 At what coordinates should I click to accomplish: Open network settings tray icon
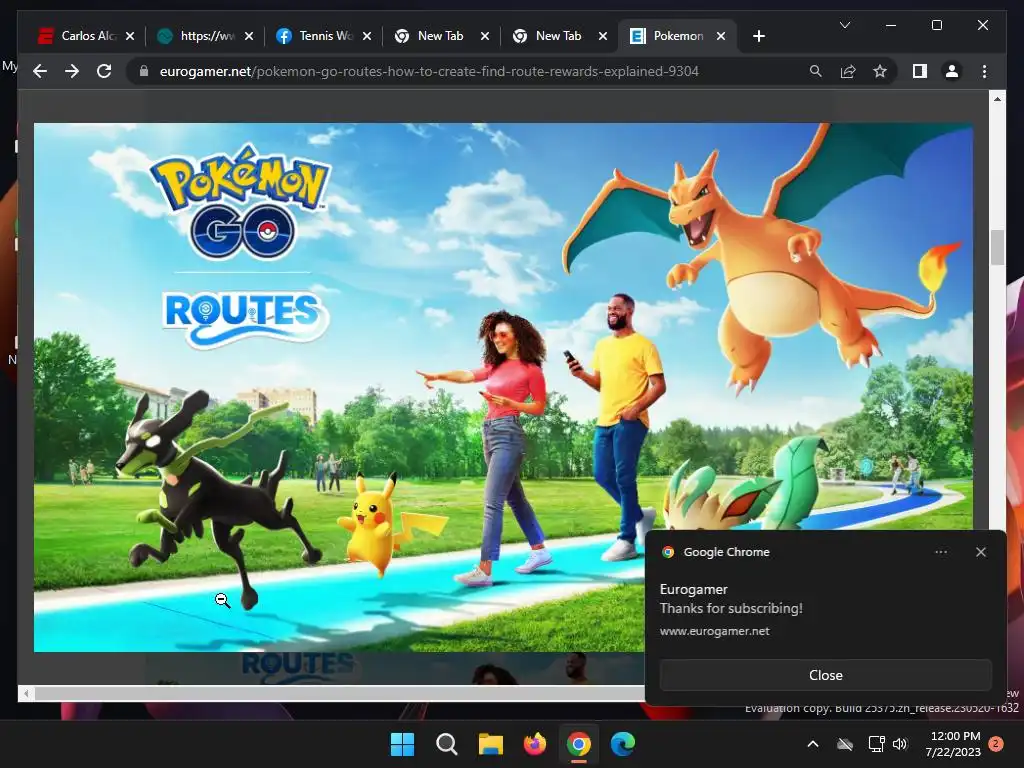pyautogui.click(x=876, y=744)
